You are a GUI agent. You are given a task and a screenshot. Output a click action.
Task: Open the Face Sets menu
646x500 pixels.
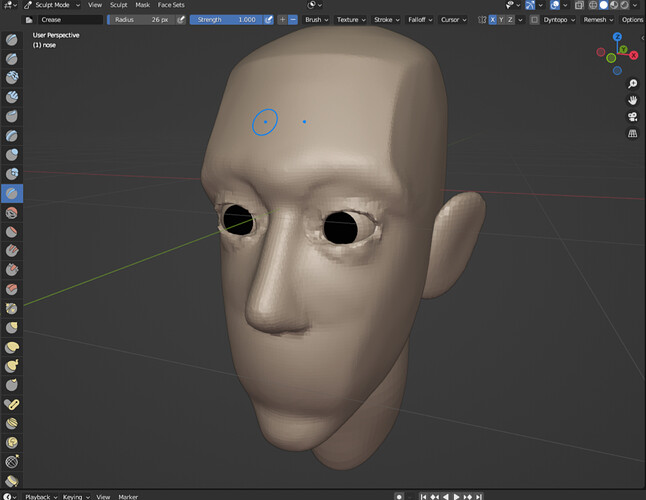[x=171, y=5]
